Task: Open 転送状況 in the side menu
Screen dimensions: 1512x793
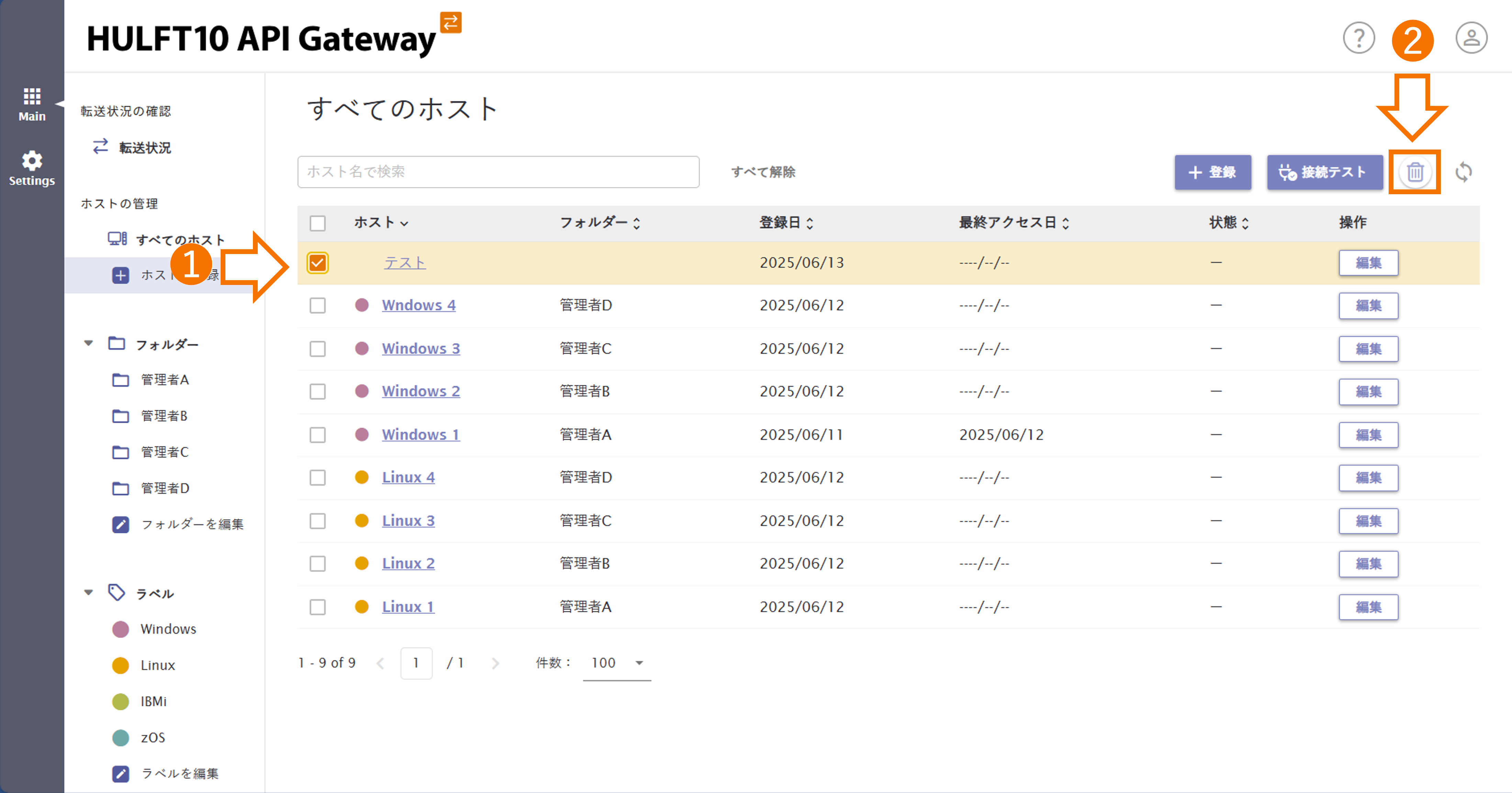Action: point(144,147)
